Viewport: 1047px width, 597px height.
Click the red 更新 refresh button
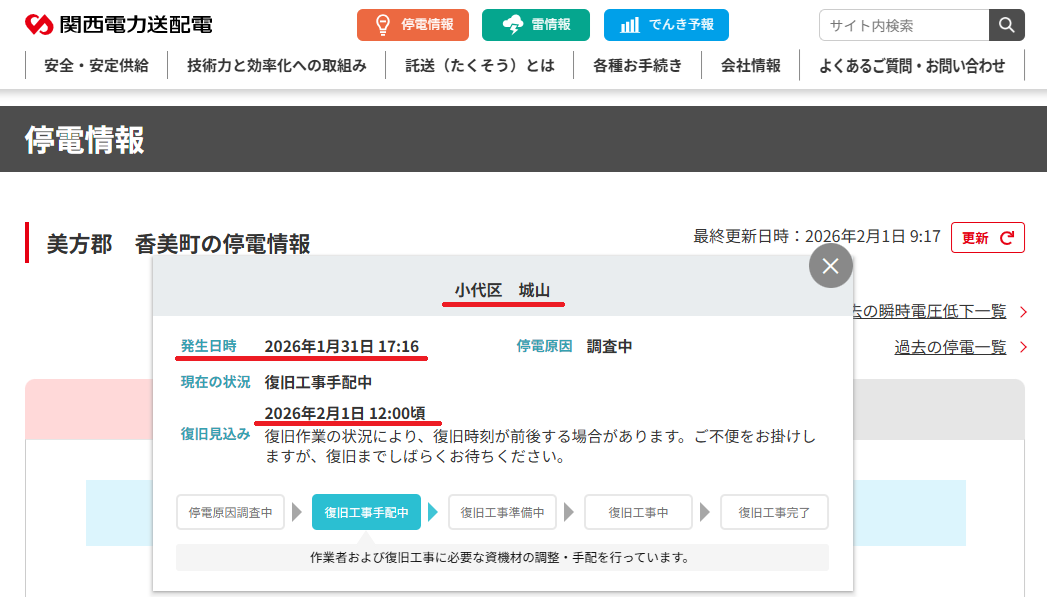tap(987, 237)
